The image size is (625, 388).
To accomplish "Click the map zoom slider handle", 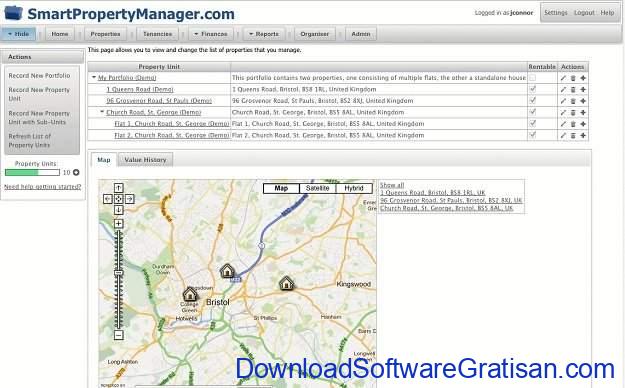I will click(118, 273).
